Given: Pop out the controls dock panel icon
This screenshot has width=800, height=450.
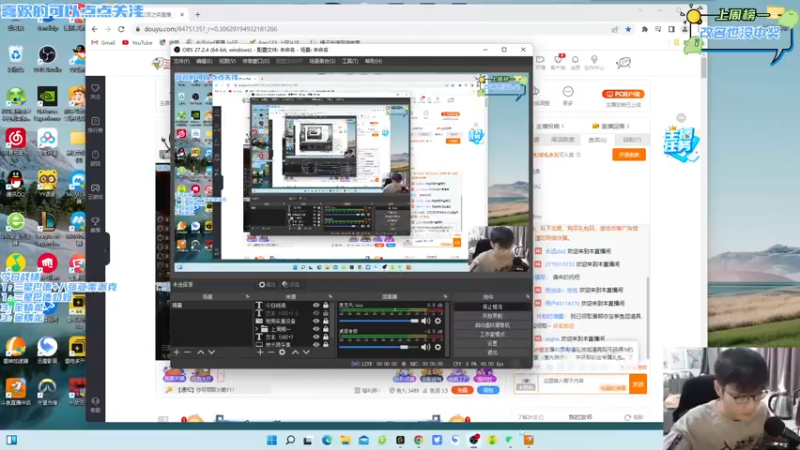Looking at the screenshot, I should tap(527, 296).
